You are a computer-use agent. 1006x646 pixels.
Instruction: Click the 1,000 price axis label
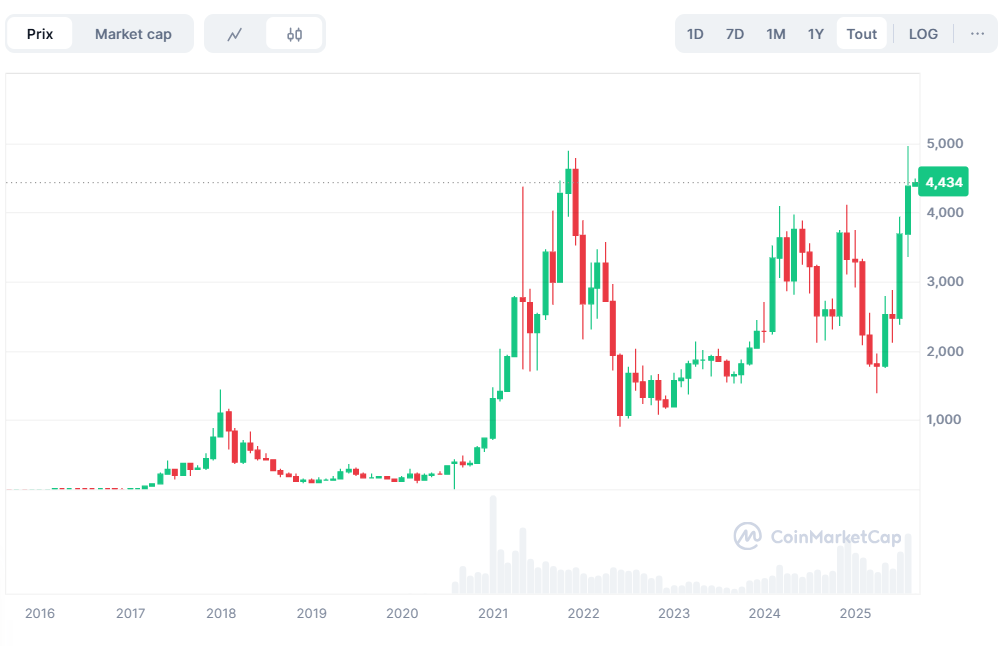click(x=944, y=420)
